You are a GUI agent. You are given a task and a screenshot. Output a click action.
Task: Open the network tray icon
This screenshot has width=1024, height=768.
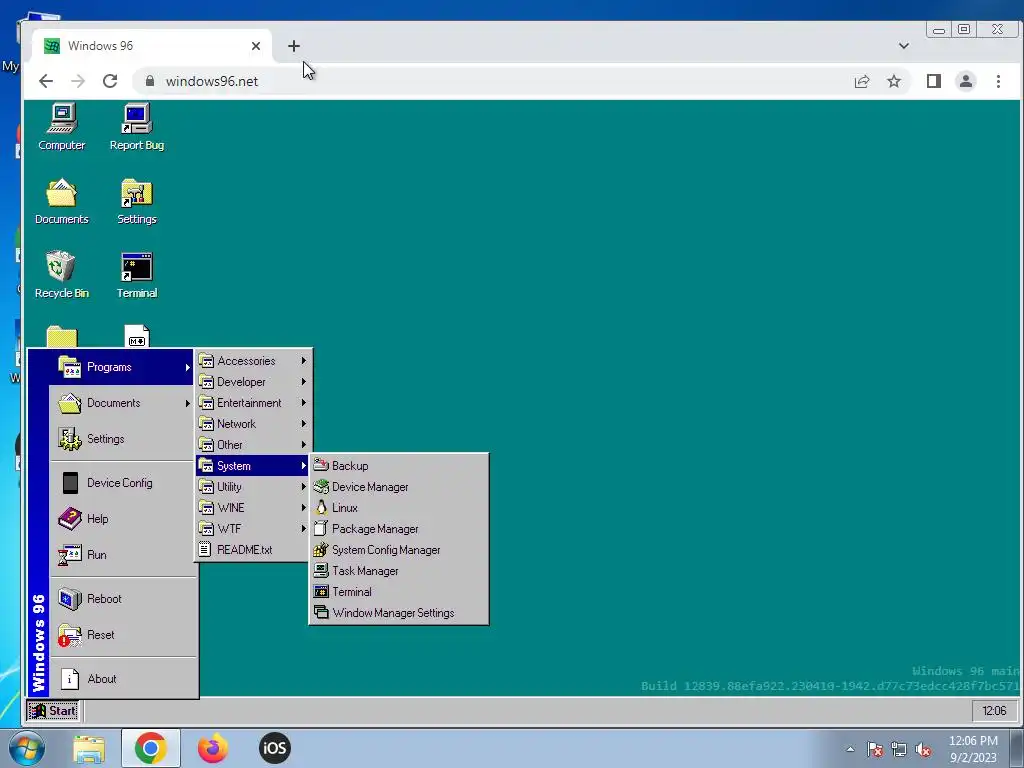[899, 750]
